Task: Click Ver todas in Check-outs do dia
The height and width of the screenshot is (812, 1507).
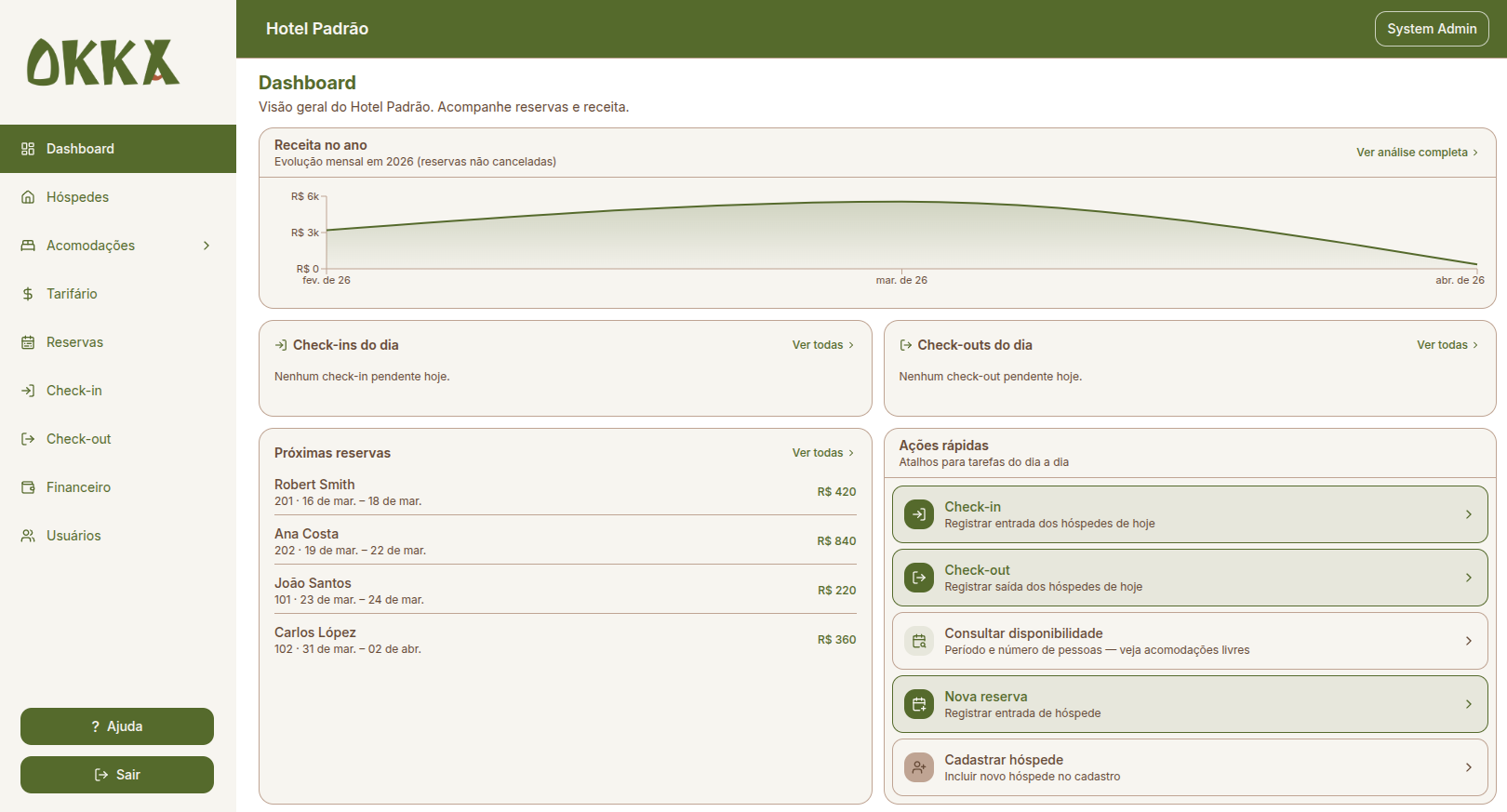Action: tap(1448, 345)
